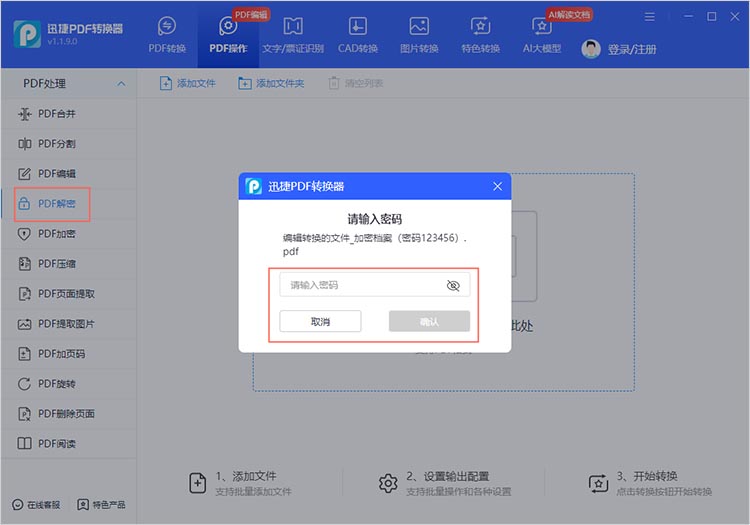Click the AI解读文档 red badge
750x525 pixels.
(x=569, y=15)
